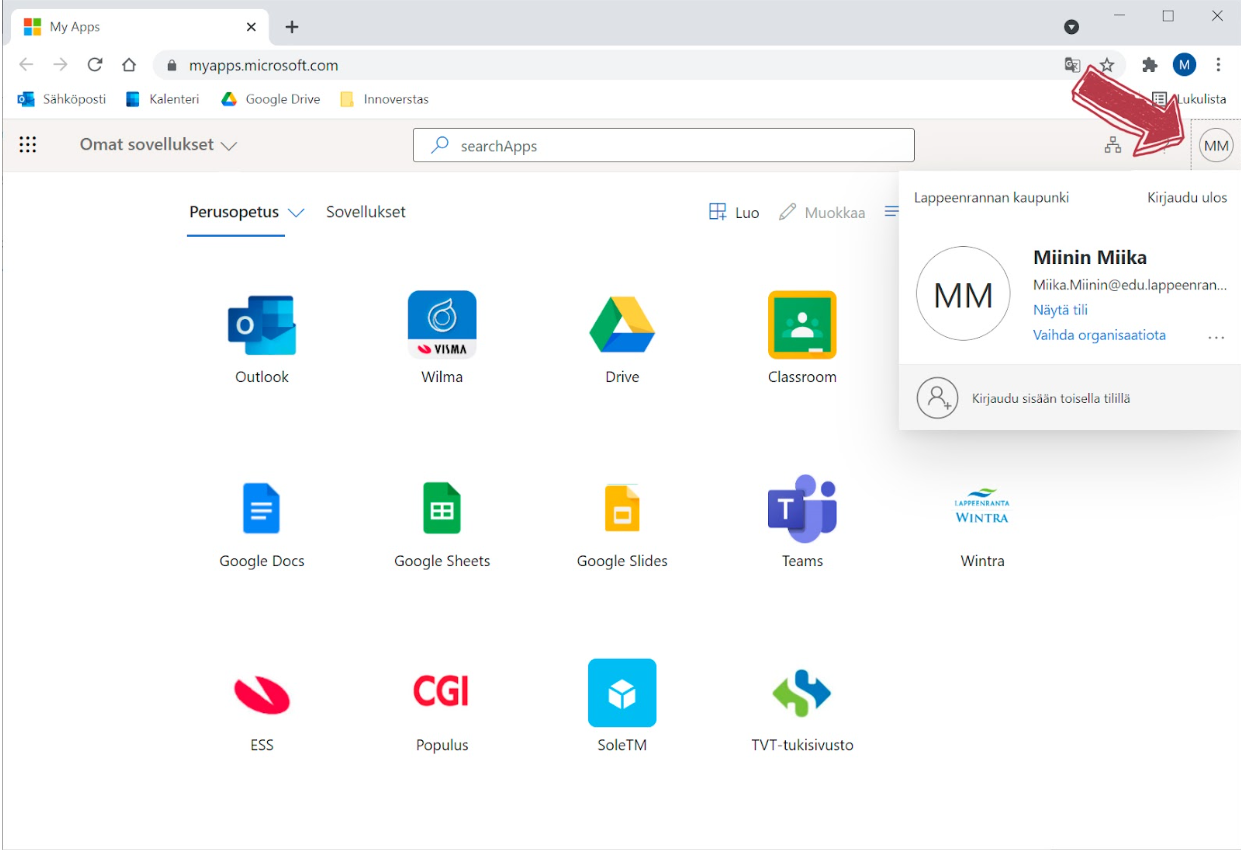Click the large MM profile picture

tap(963, 295)
